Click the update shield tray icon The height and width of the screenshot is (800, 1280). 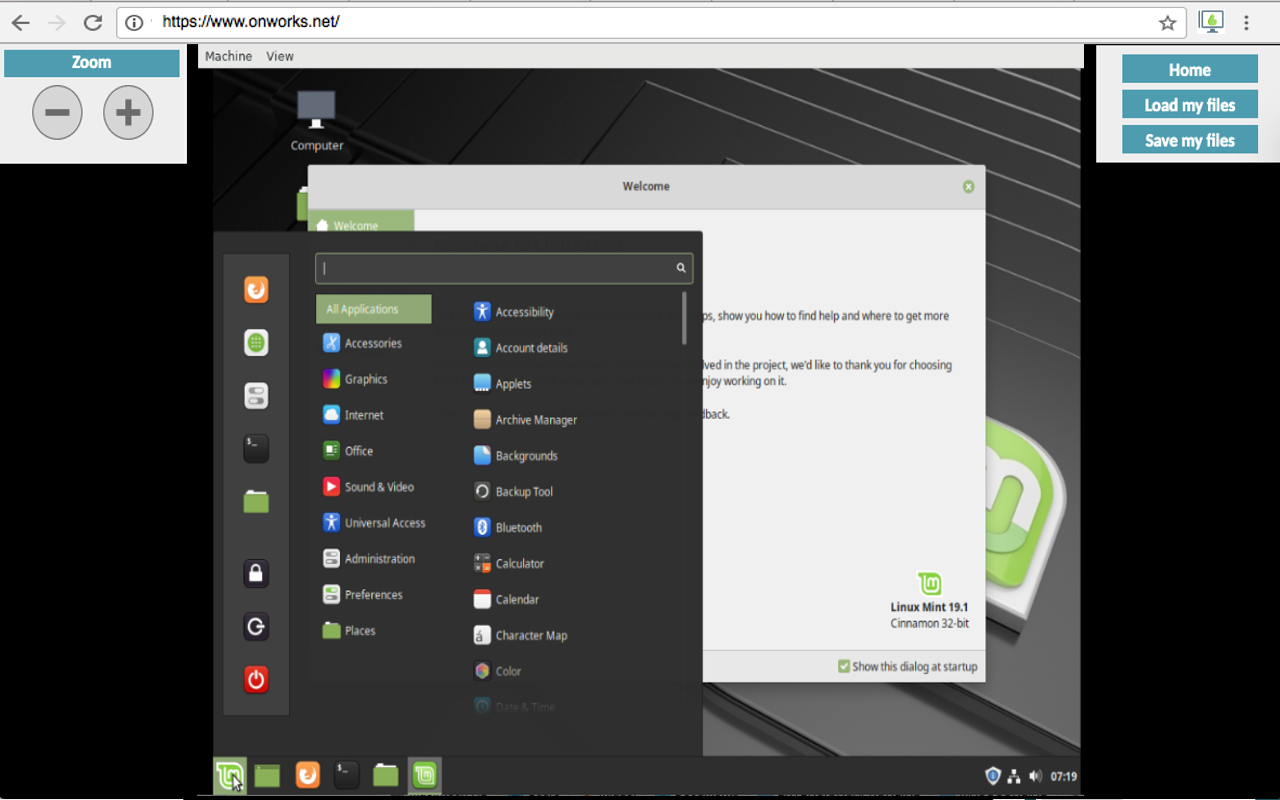993,776
